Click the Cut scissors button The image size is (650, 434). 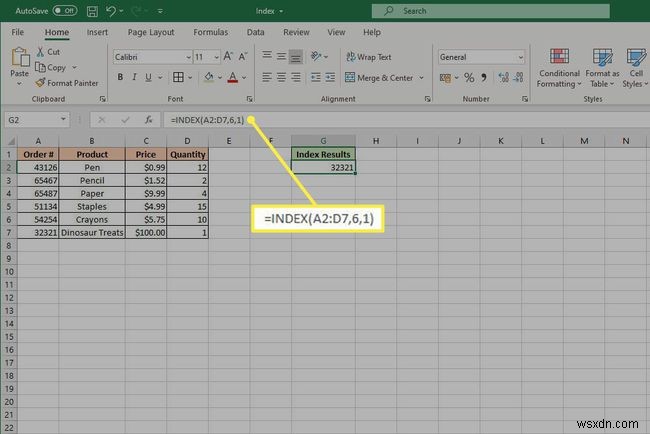point(48,52)
